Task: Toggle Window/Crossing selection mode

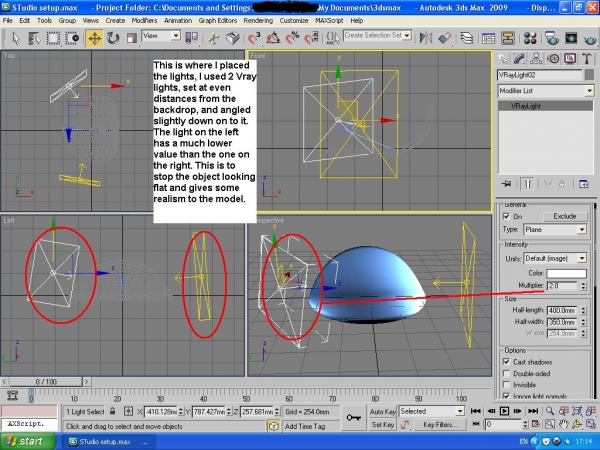Action: tap(72, 38)
